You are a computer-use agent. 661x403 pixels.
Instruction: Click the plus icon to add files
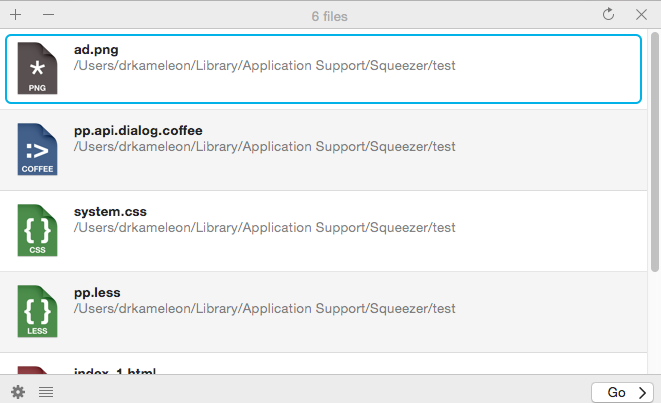point(16,15)
